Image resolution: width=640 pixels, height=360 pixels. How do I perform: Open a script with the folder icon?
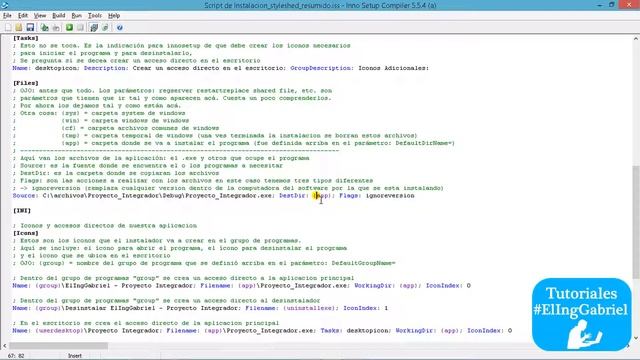(x=19, y=27)
